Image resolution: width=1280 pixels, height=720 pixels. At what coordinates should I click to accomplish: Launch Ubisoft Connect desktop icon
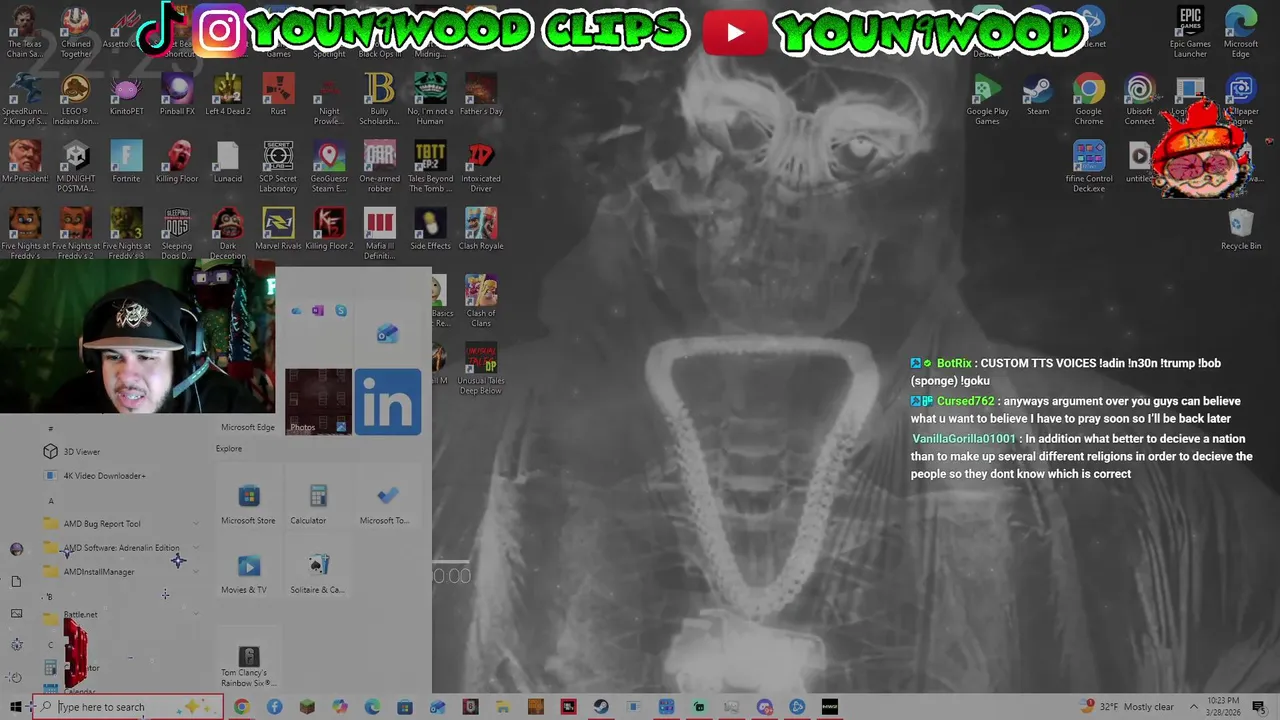[1139, 100]
